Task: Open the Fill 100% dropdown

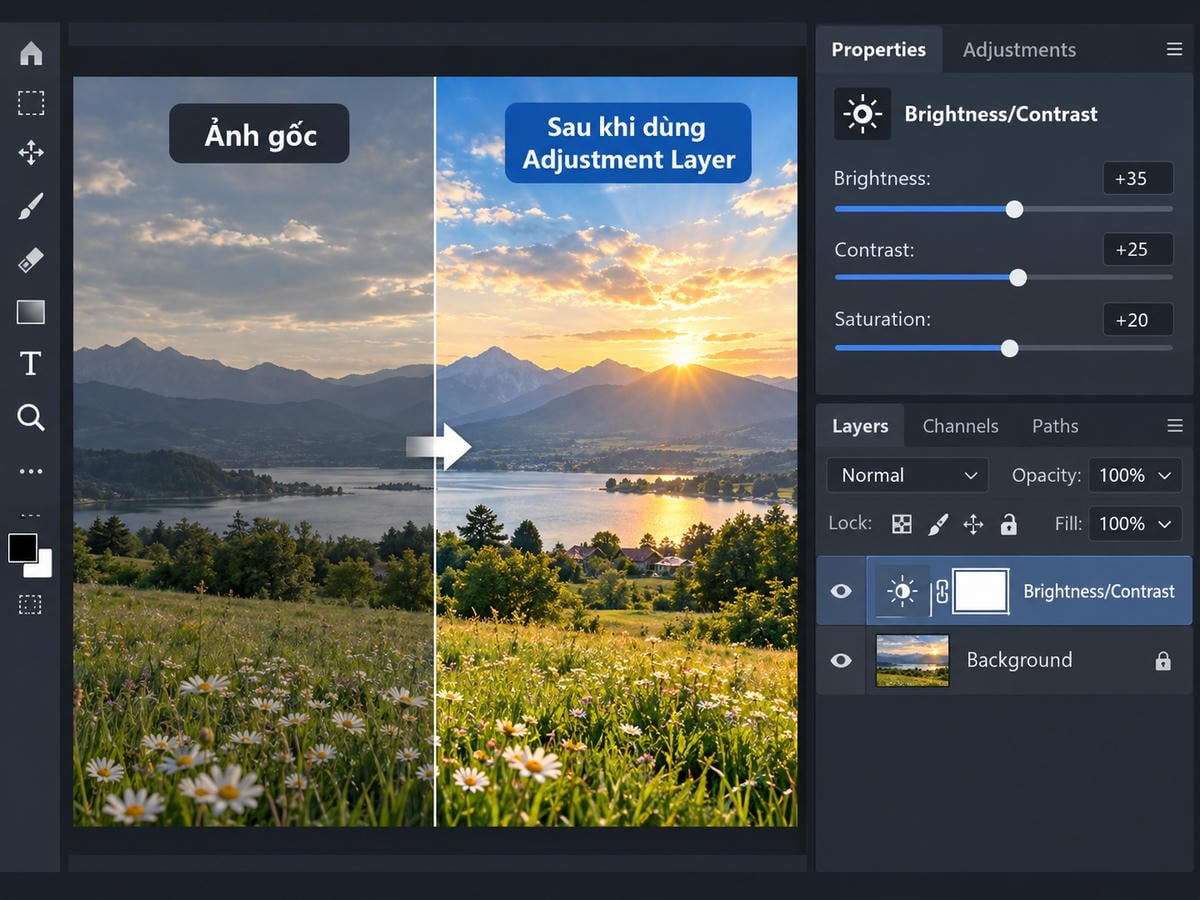Action: click(x=1135, y=523)
